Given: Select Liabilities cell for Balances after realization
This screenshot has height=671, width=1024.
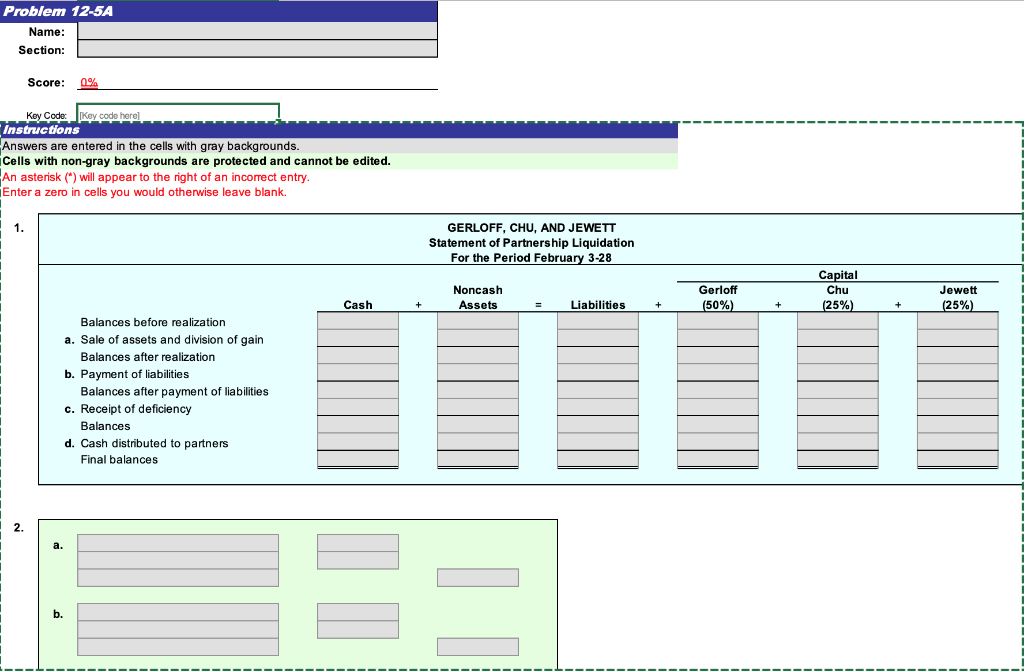Looking at the screenshot, I should (598, 355).
